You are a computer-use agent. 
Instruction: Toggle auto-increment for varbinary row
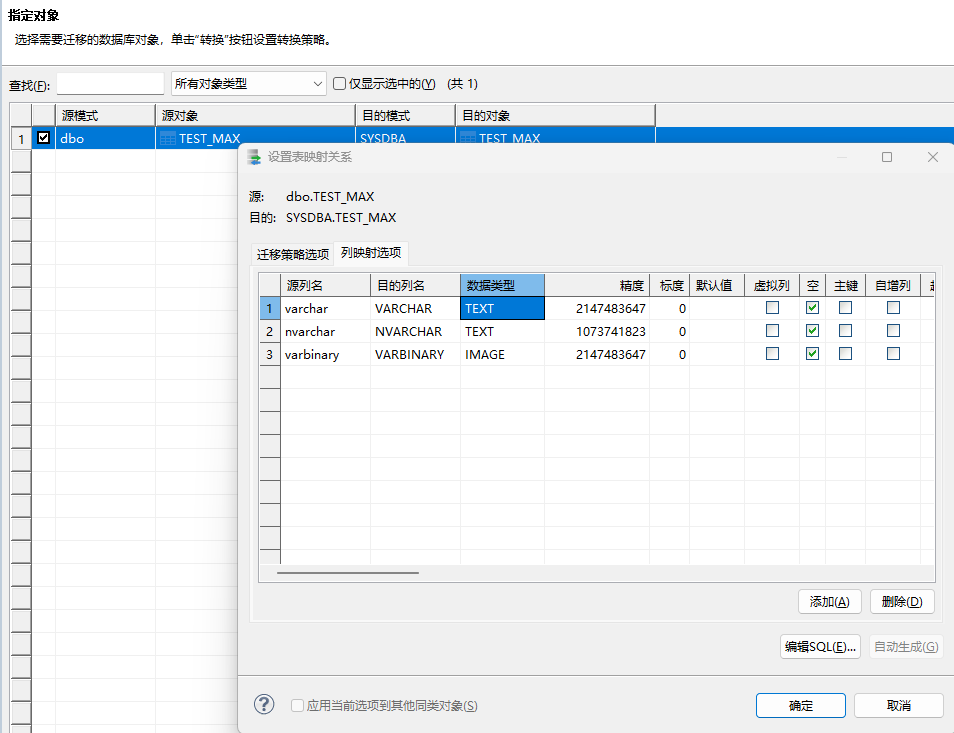point(893,353)
